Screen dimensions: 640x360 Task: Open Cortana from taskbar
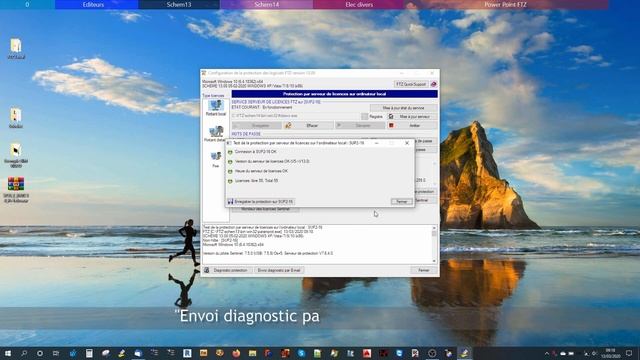[40, 353]
